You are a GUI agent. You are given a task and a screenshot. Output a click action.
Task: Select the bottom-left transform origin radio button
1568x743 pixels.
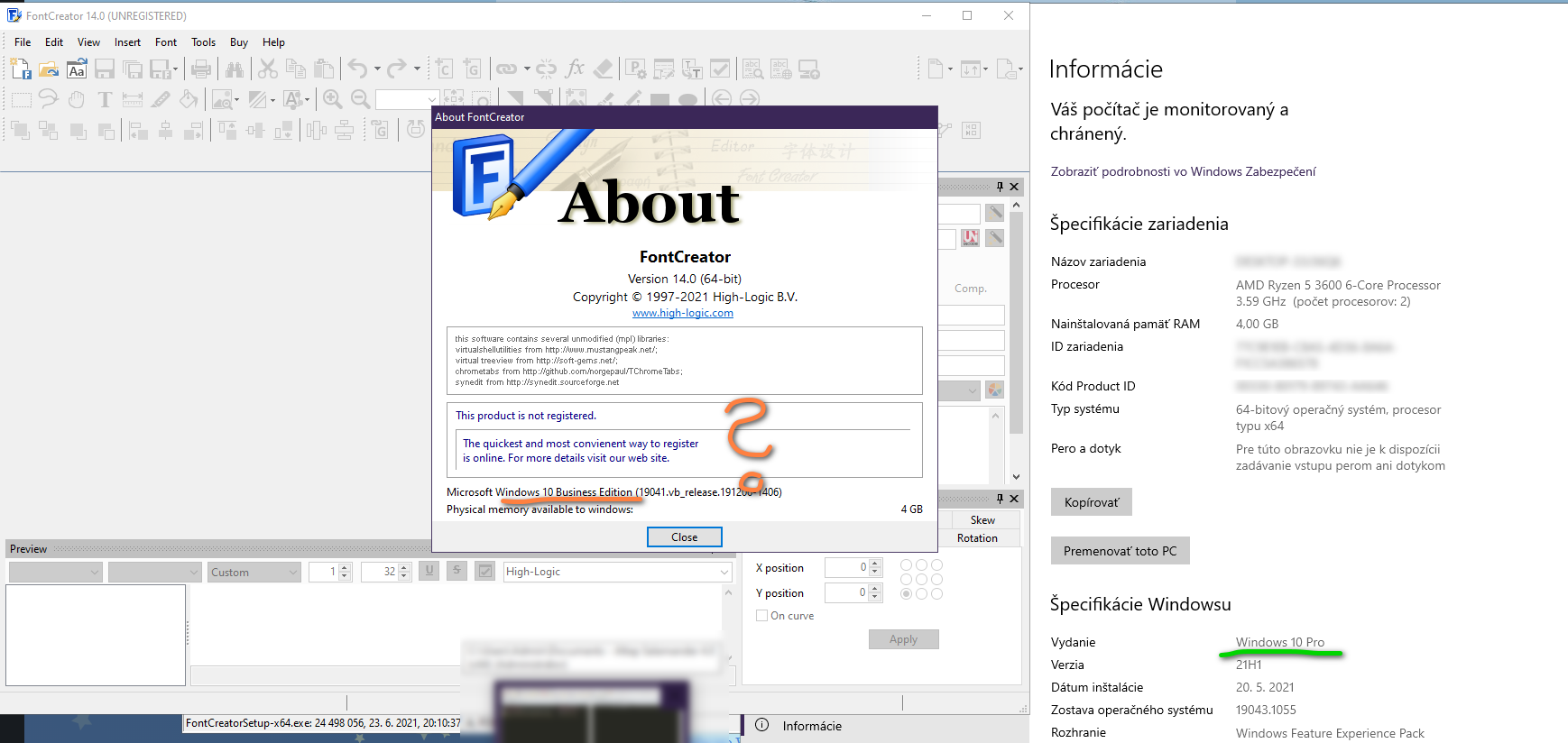coord(906,594)
